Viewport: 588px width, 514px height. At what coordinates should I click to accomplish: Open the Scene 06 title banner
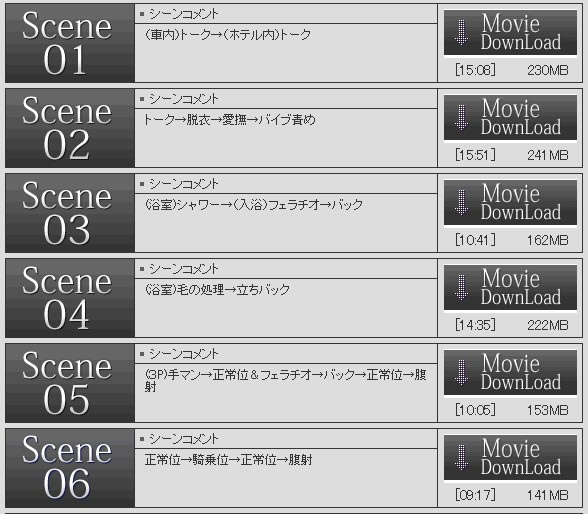[x=70, y=468]
